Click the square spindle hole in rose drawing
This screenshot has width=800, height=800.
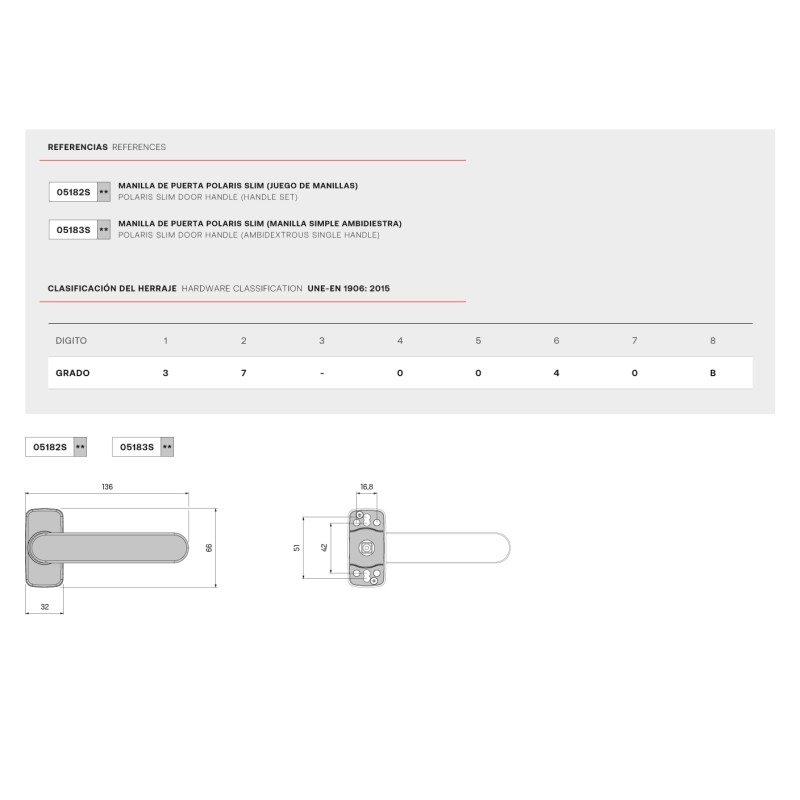pyautogui.click(x=366, y=548)
